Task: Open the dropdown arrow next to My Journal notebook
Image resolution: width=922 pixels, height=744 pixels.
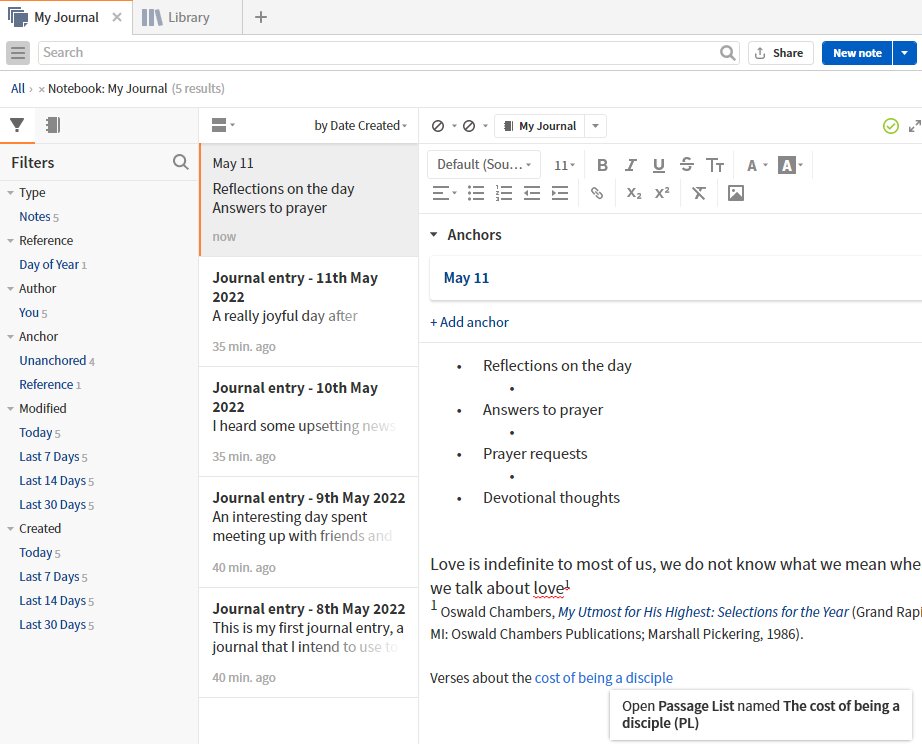Action: pos(595,126)
